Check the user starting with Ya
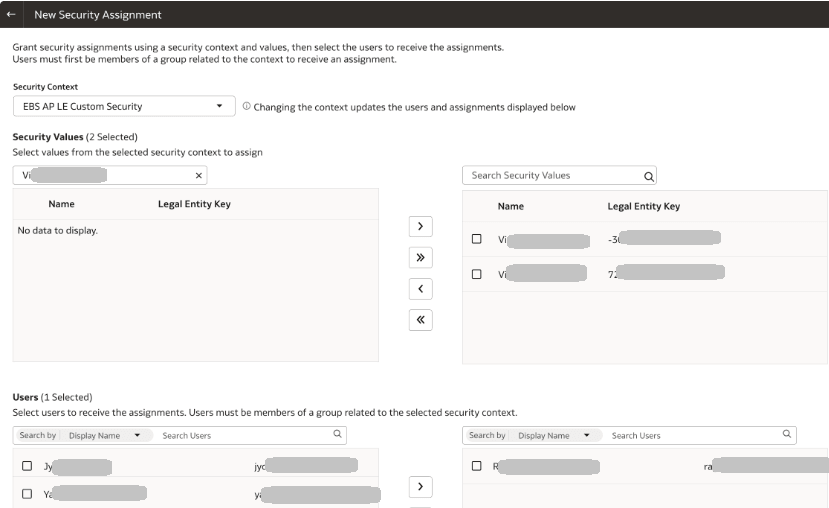This screenshot has width=829, height=508. click(x=27, y=494)
